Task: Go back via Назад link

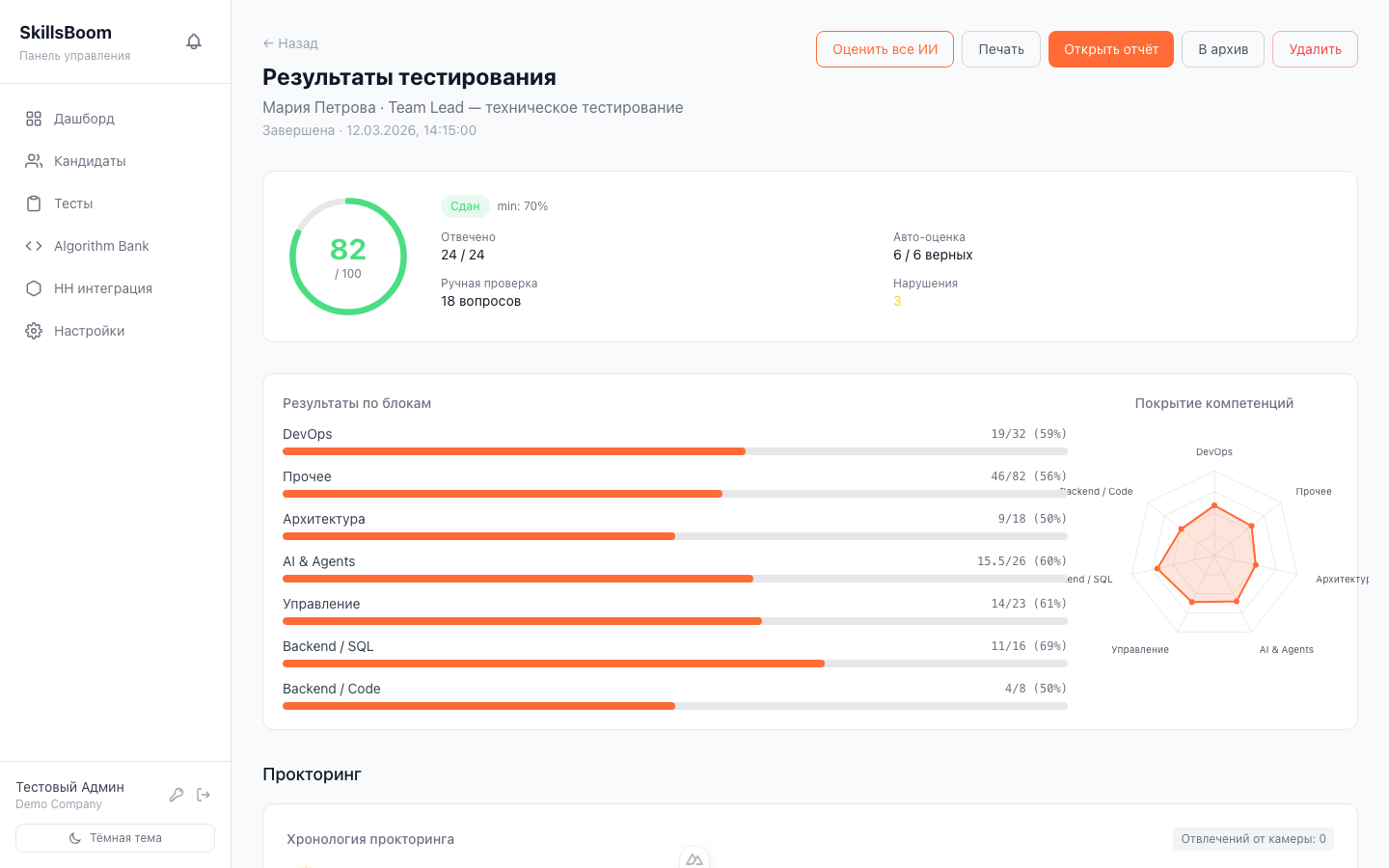Action: pos(290,43)
